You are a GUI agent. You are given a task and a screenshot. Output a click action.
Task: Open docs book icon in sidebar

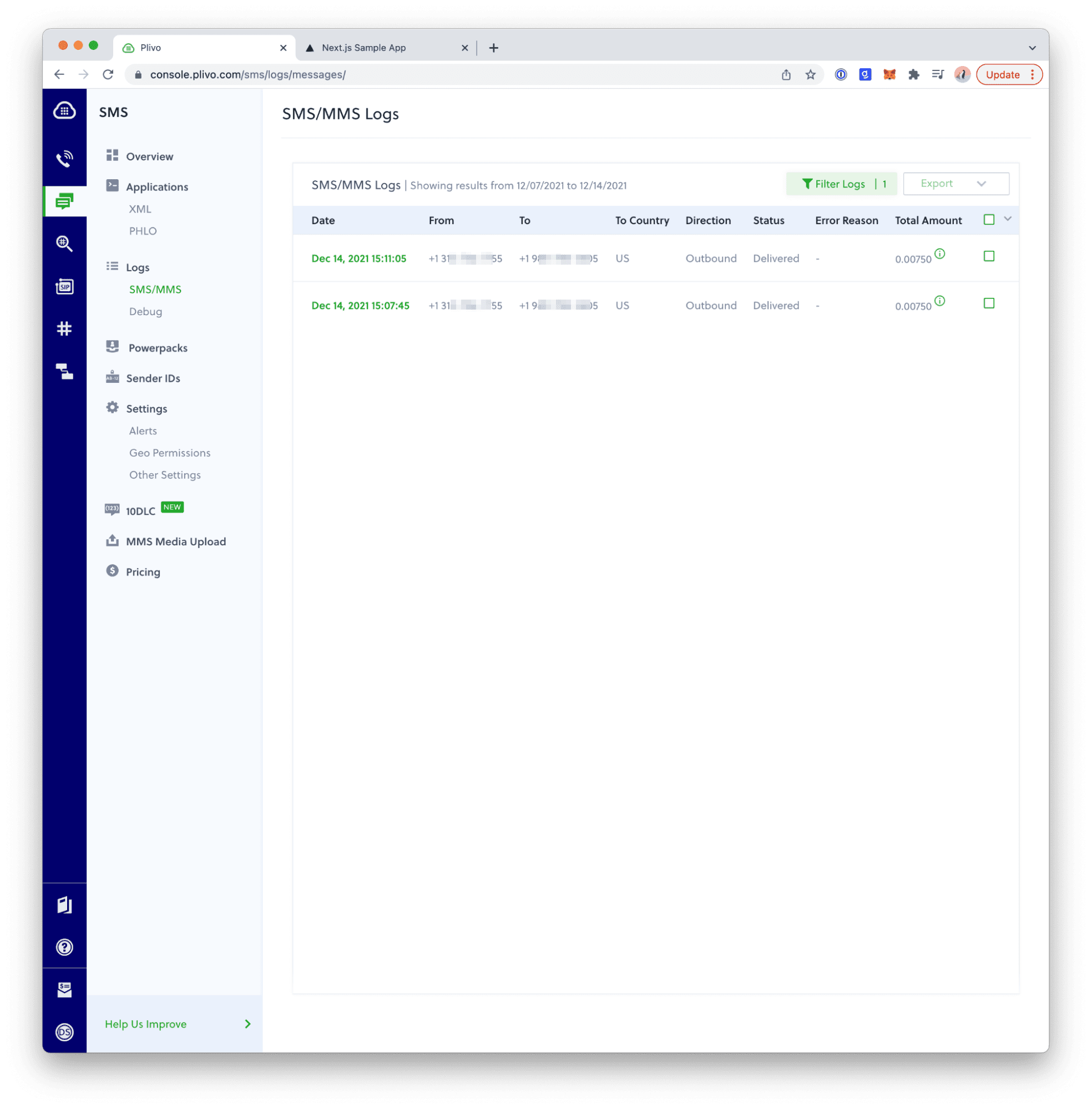(x=64, y=904)
